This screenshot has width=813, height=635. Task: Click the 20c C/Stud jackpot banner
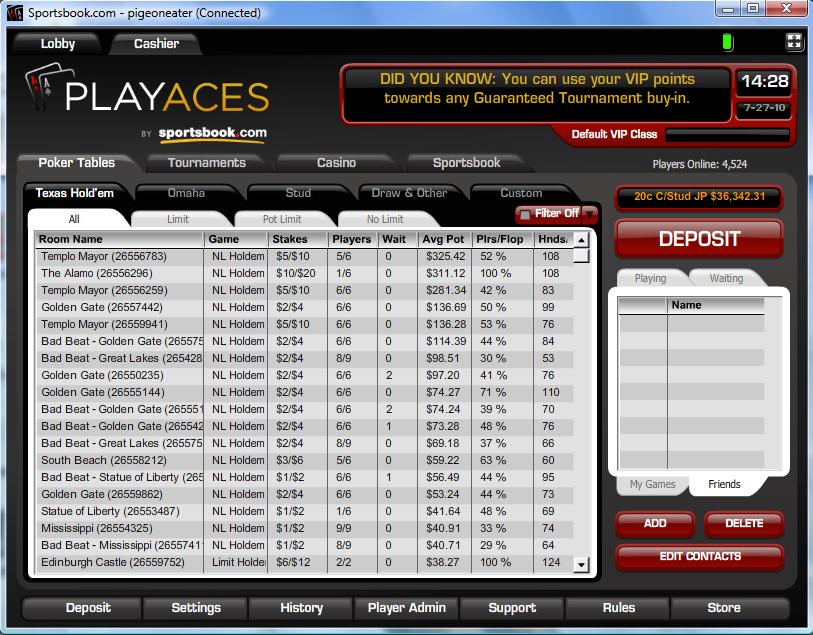pos(699,196)
